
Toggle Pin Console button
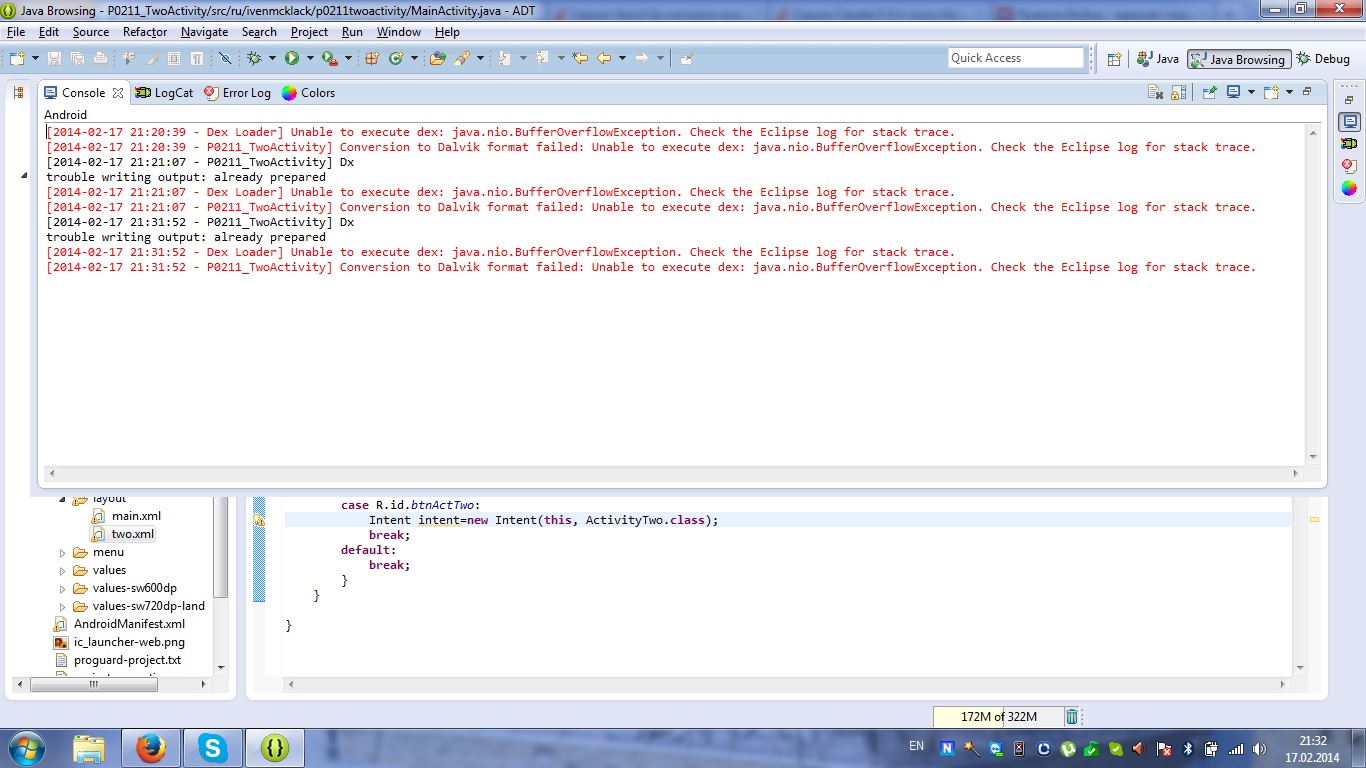coord(1209,92)
